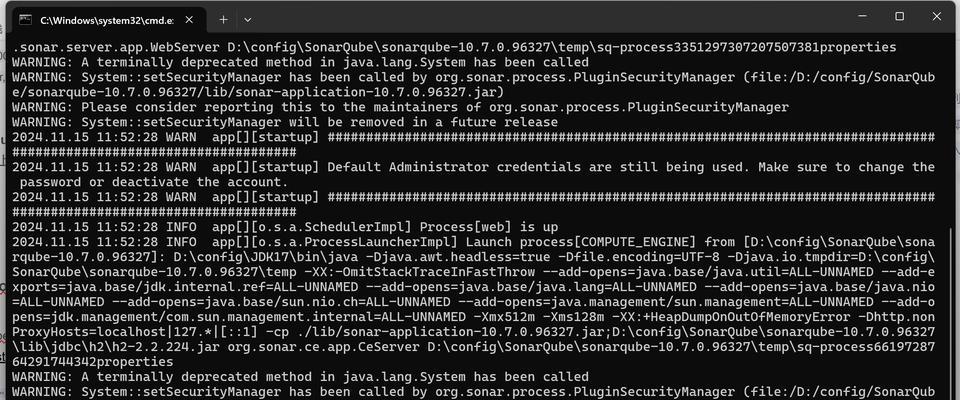Click the scrollbar track above the thumb
The image size is (960, 400).
coord(950,132)
